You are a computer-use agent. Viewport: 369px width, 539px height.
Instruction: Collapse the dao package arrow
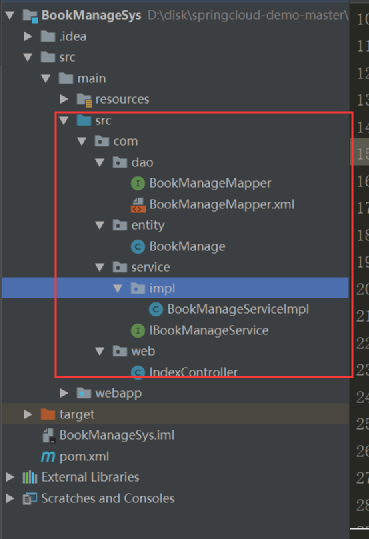(x=99, y=162)
